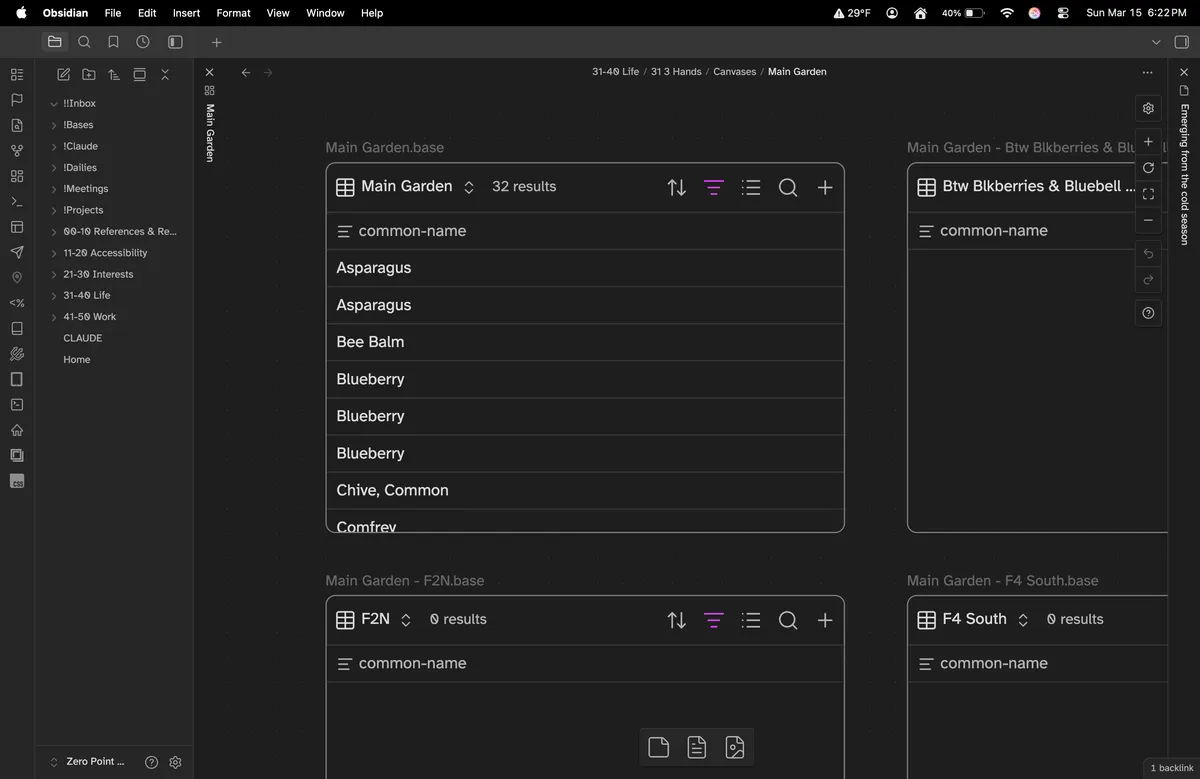Click the zoom to fit canvas icon
Image resolution: width=1200 pixels, height=779 pixels.
1148,194
